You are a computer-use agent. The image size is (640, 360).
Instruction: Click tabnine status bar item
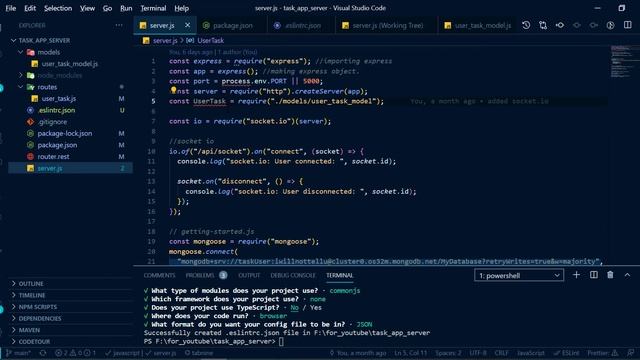[x=199, y=353]
